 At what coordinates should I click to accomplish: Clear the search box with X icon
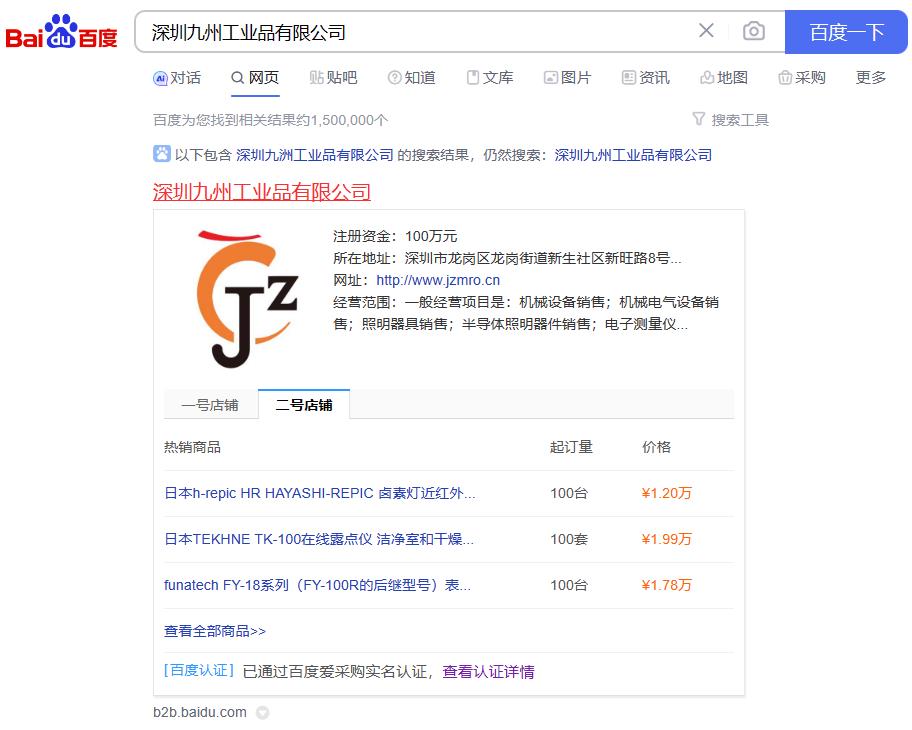706,31
